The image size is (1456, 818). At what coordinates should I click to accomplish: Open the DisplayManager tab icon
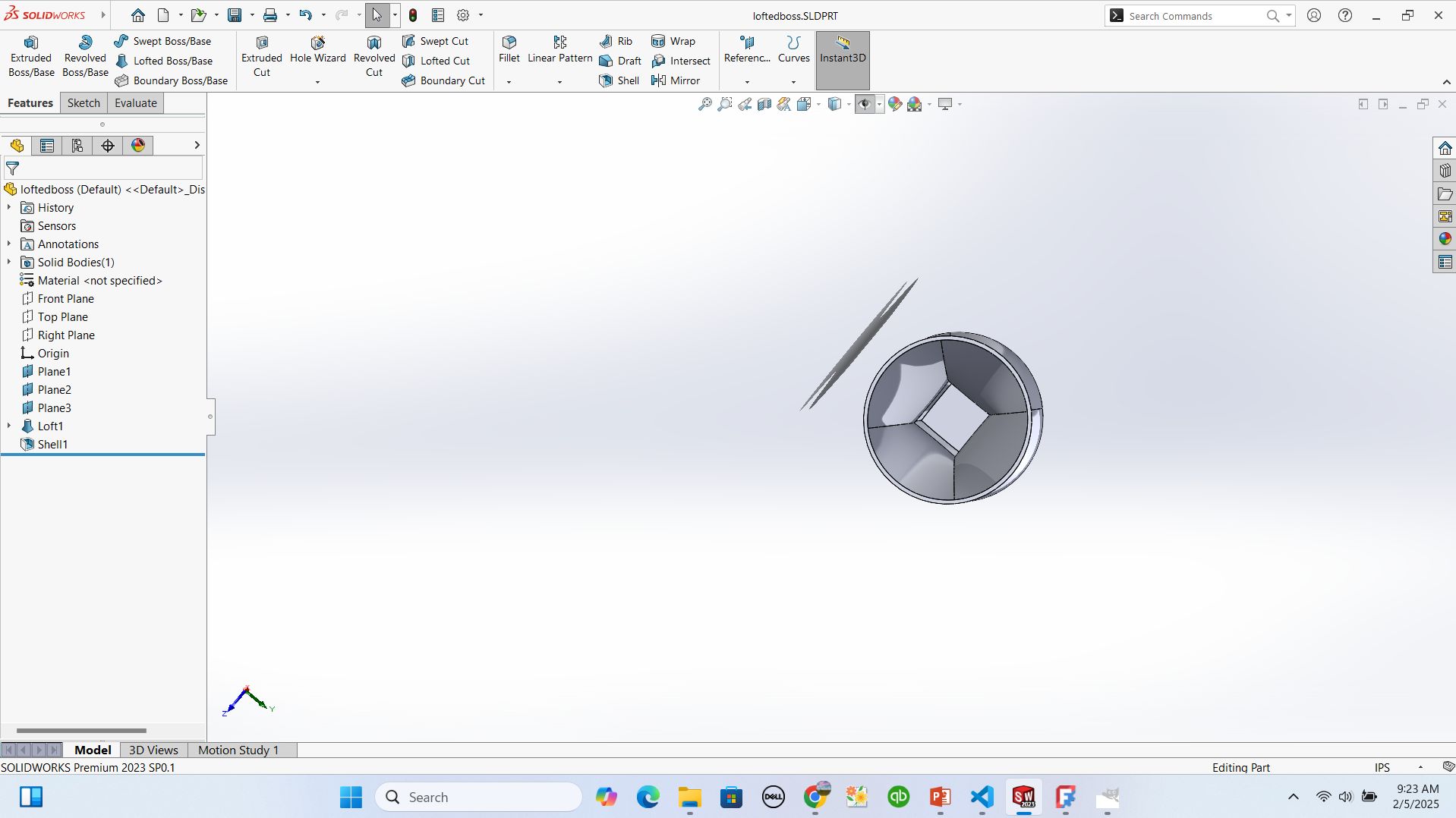click(138, 146)
